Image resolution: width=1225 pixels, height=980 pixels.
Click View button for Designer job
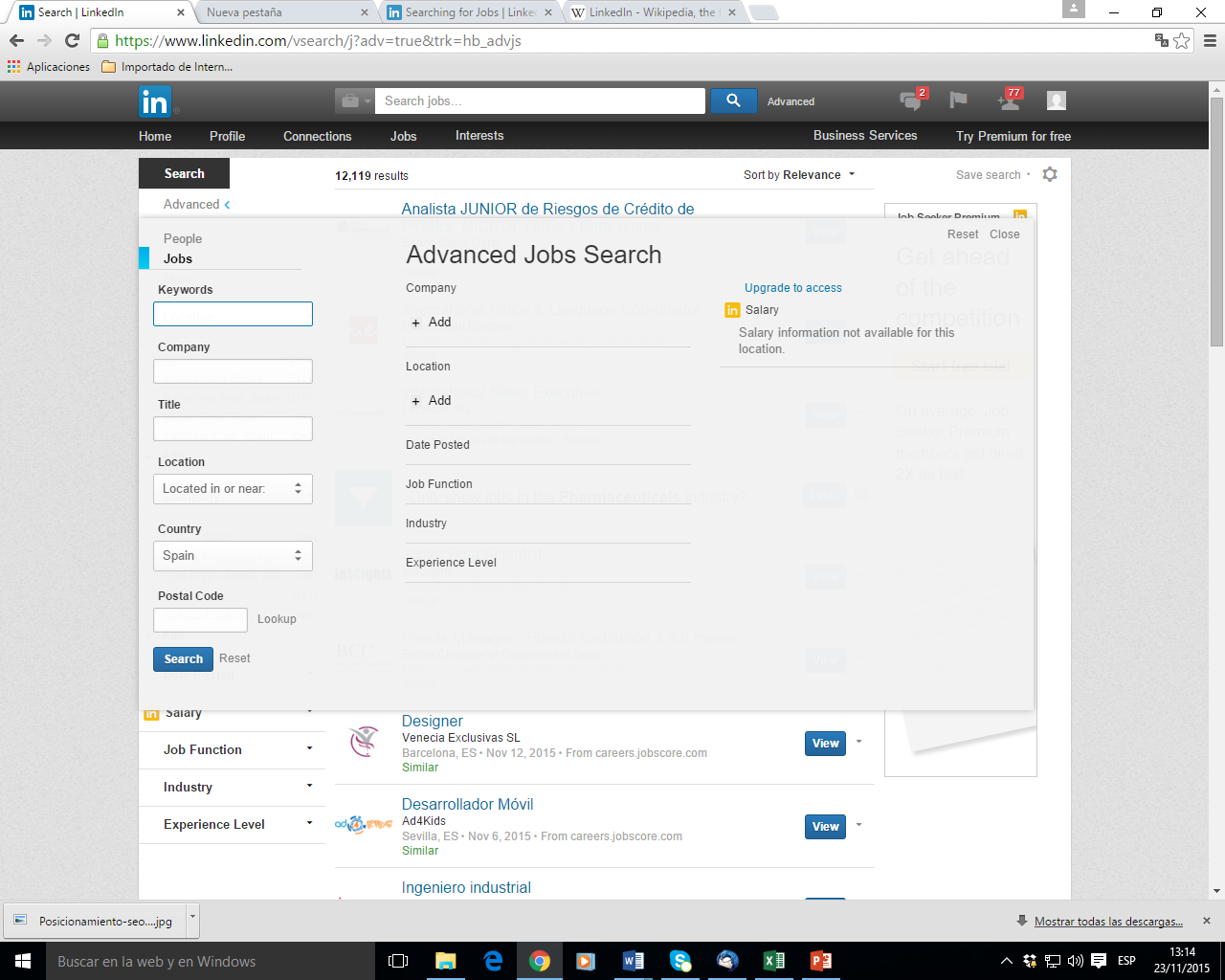coord(825,744)
